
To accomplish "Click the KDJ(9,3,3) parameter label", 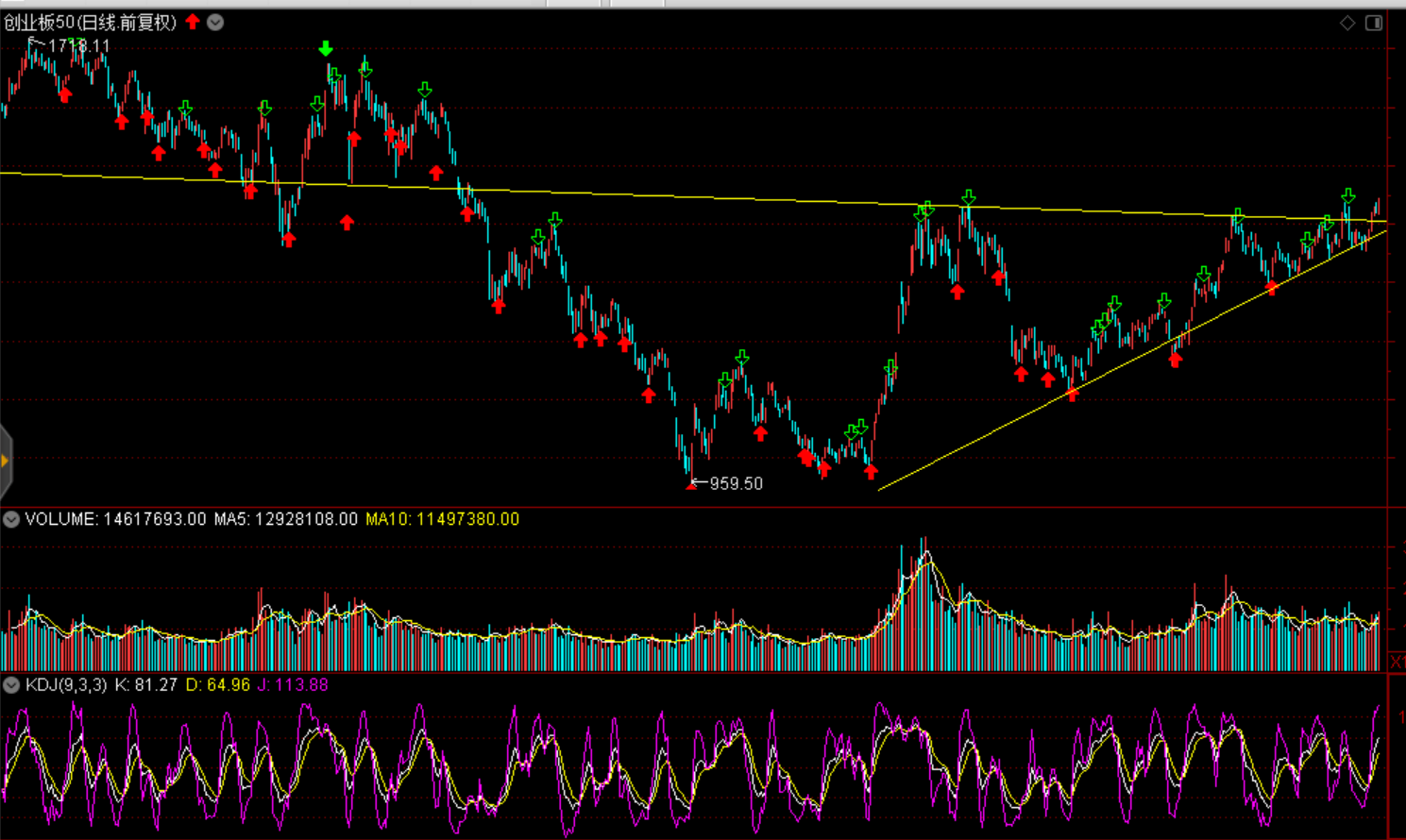I will (66, 685).
